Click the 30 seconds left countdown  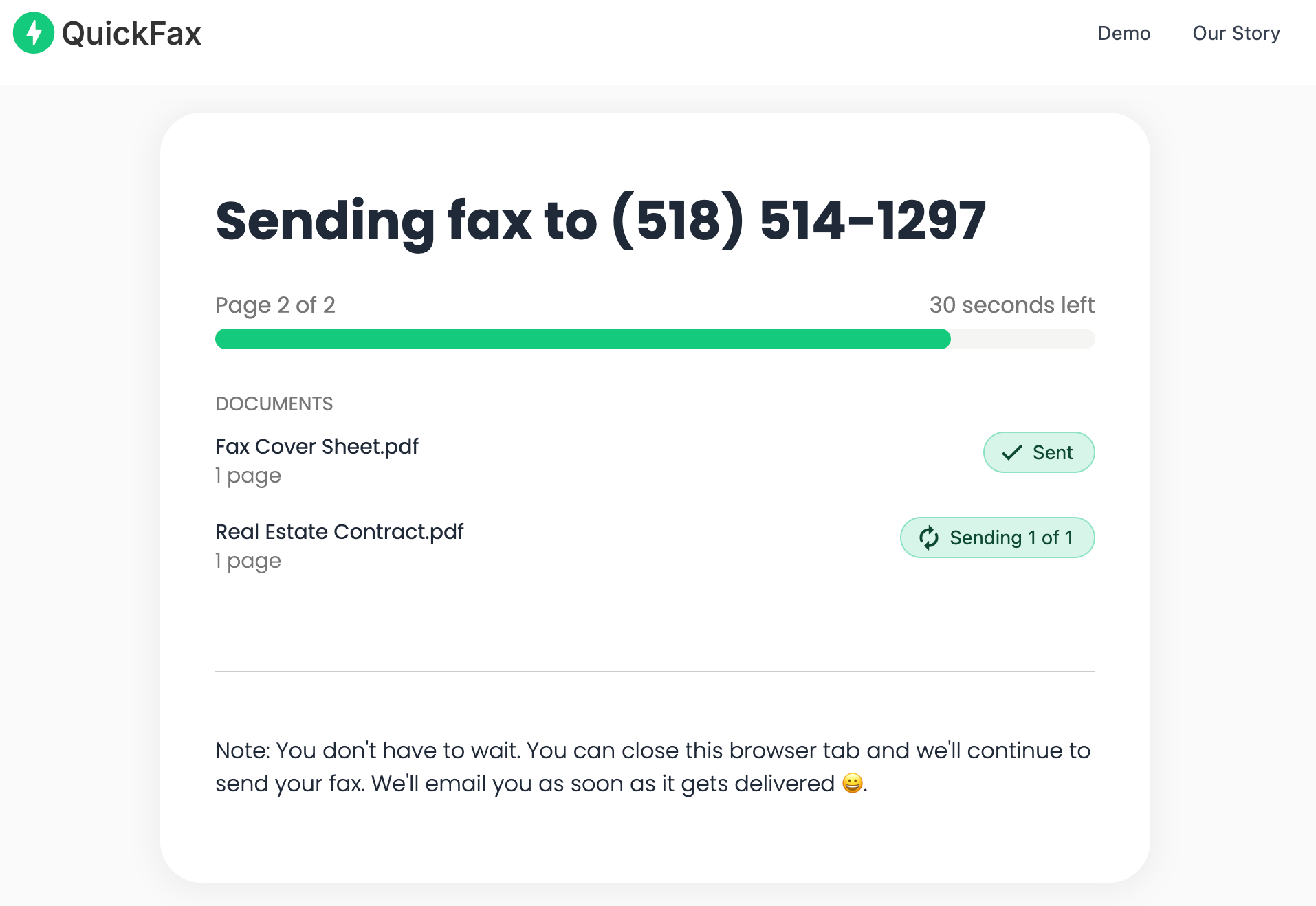pos(1011,305)
